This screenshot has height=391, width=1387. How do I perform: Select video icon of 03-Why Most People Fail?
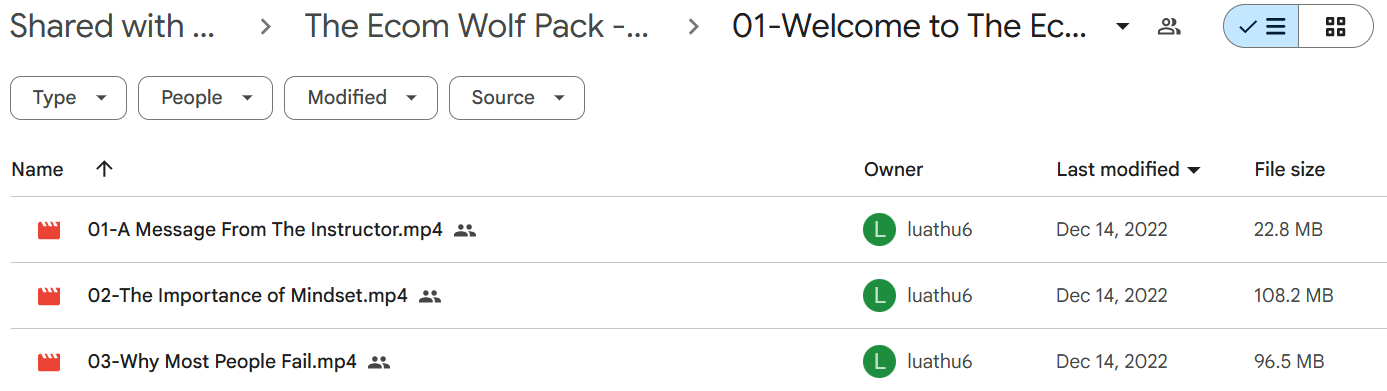(49, 362)
